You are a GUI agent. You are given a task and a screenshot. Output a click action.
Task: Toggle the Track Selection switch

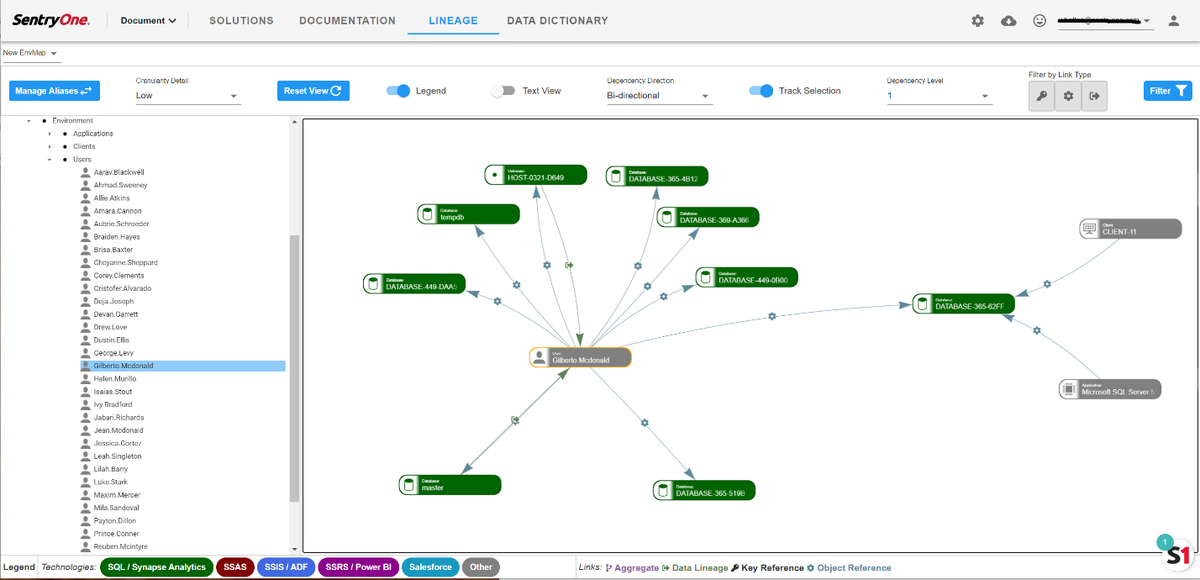coord(761,91)
